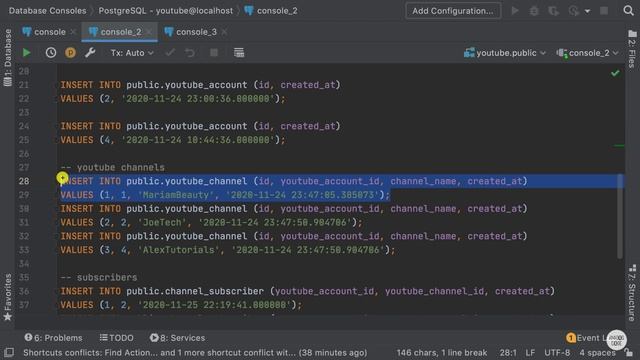Click the LF line separator indicator
Image resolution: width=640 pixels, height=360 pixels.
[530, 352]
